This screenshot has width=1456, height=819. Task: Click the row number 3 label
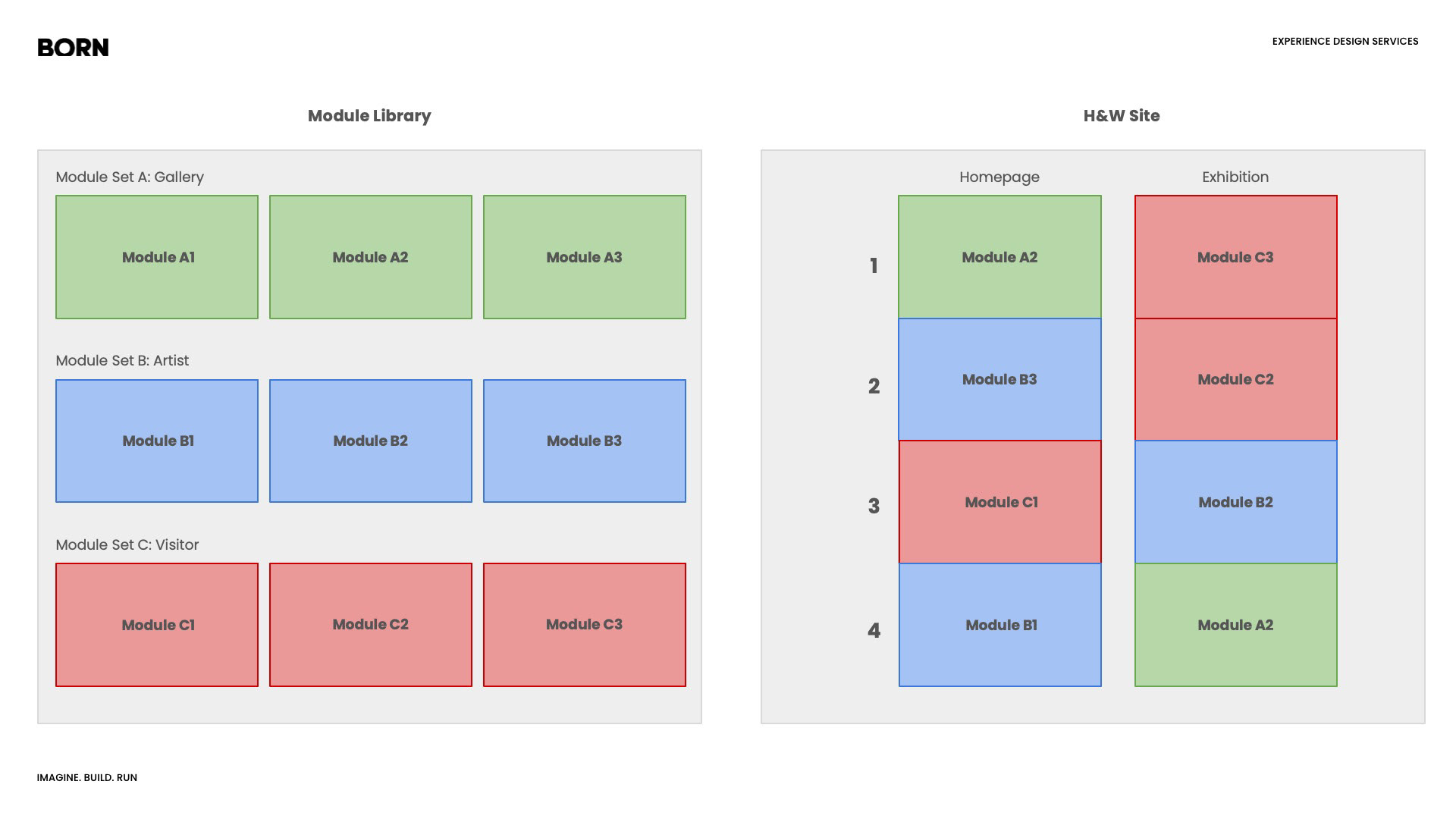(x=874, y=507)
